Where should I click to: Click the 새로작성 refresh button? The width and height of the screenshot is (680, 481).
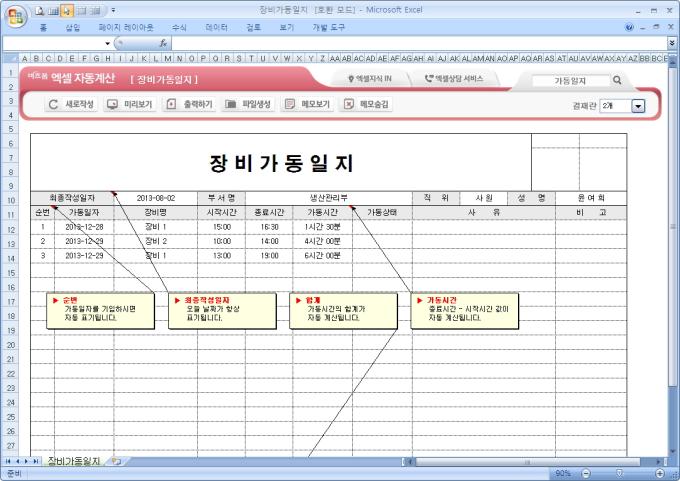(x=71, y=104)
